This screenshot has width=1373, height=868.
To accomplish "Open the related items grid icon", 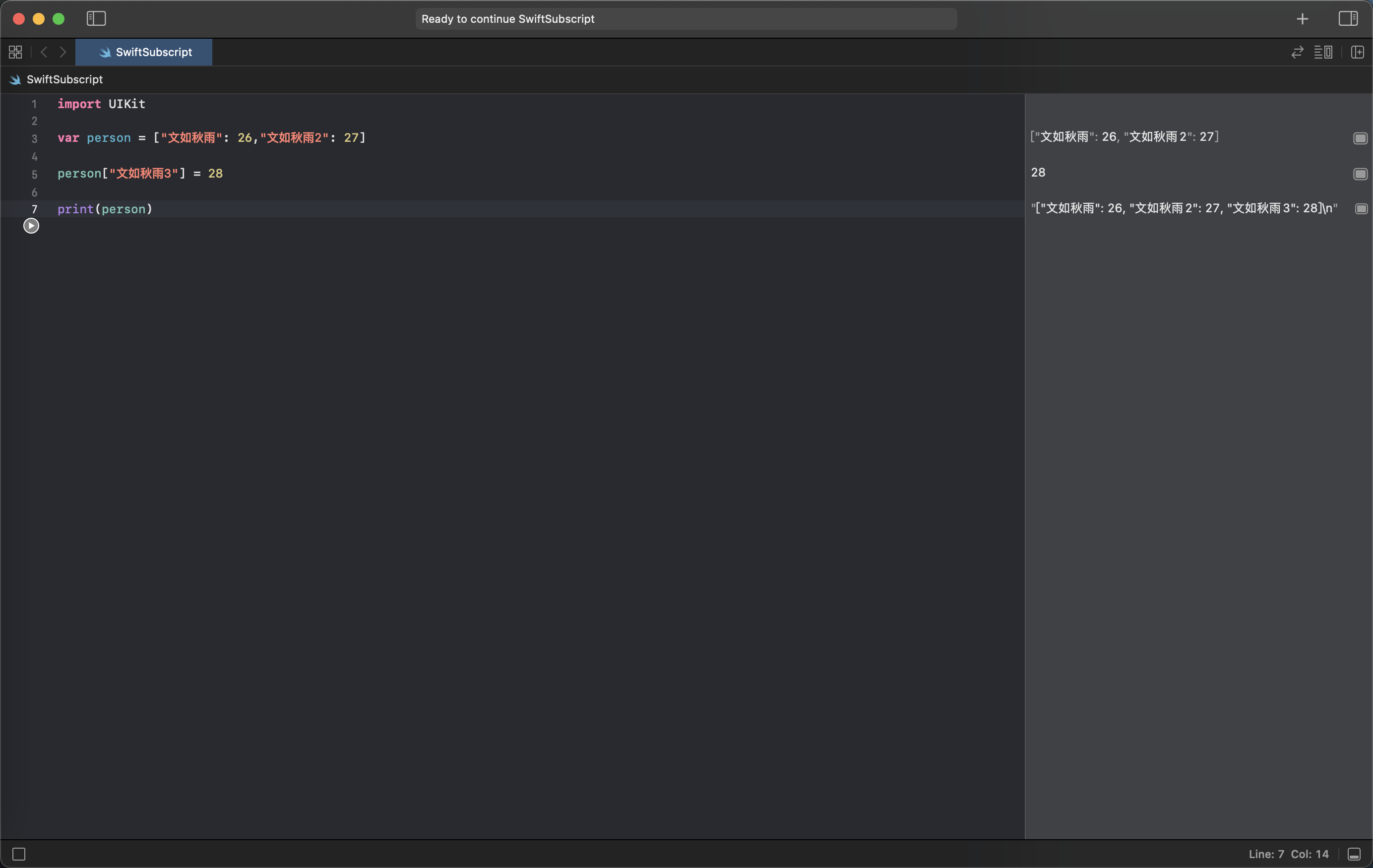I will tap(15, 52).
